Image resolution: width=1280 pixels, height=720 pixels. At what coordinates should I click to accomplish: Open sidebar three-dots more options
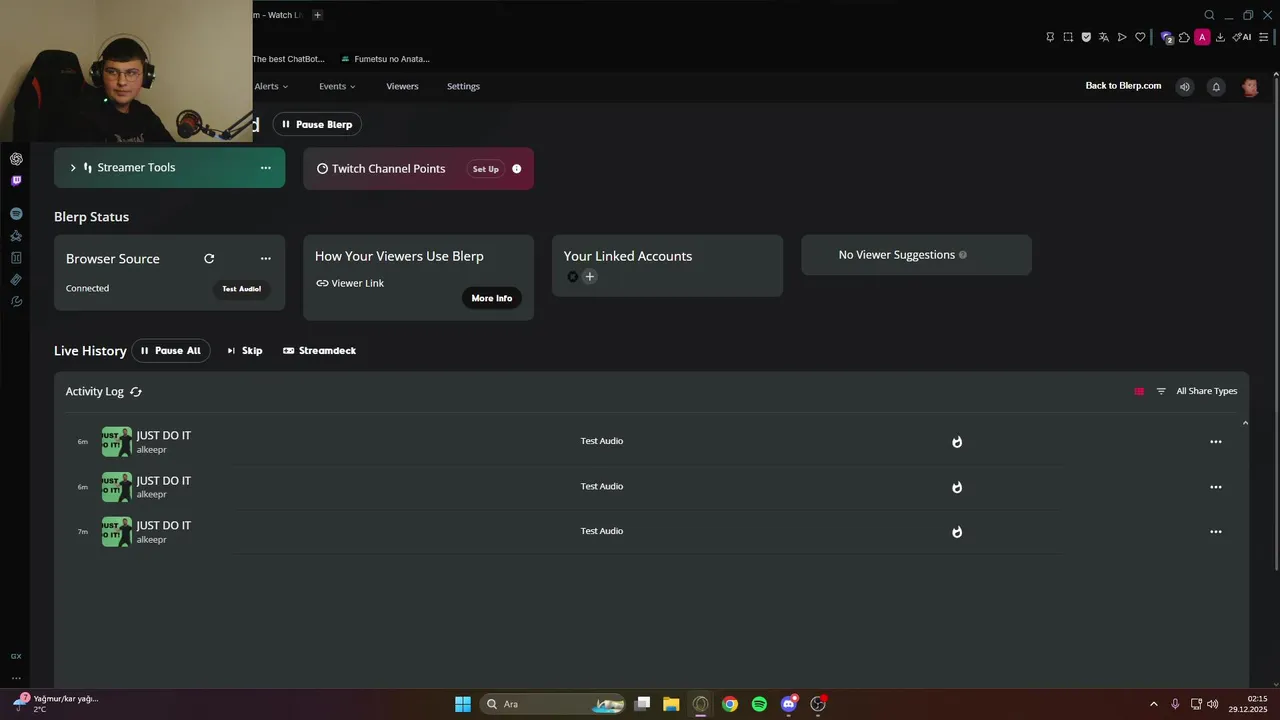16,678
